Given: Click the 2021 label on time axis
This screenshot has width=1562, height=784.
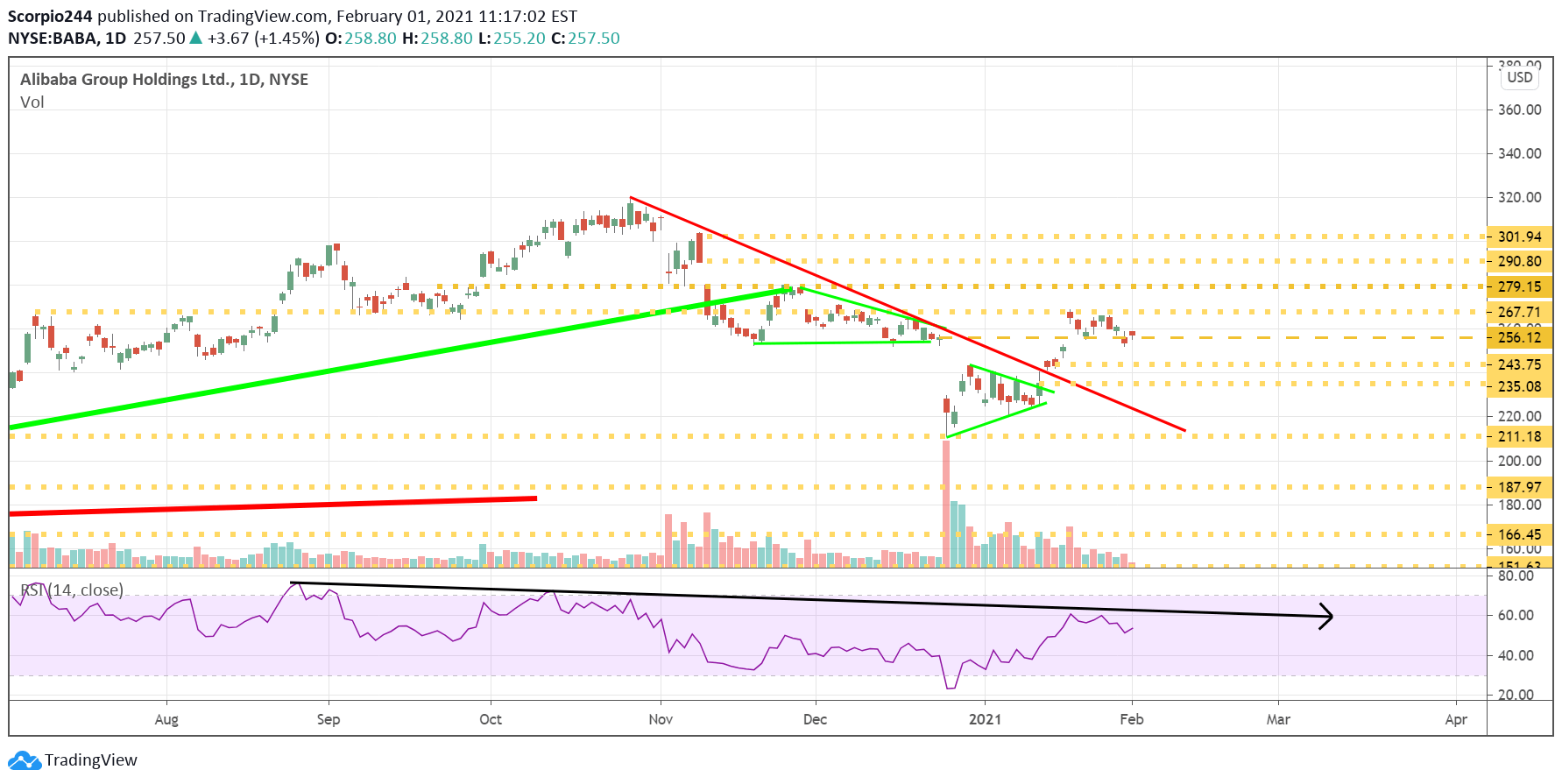Looking at the screenshot, I should (x=985, y=719).
